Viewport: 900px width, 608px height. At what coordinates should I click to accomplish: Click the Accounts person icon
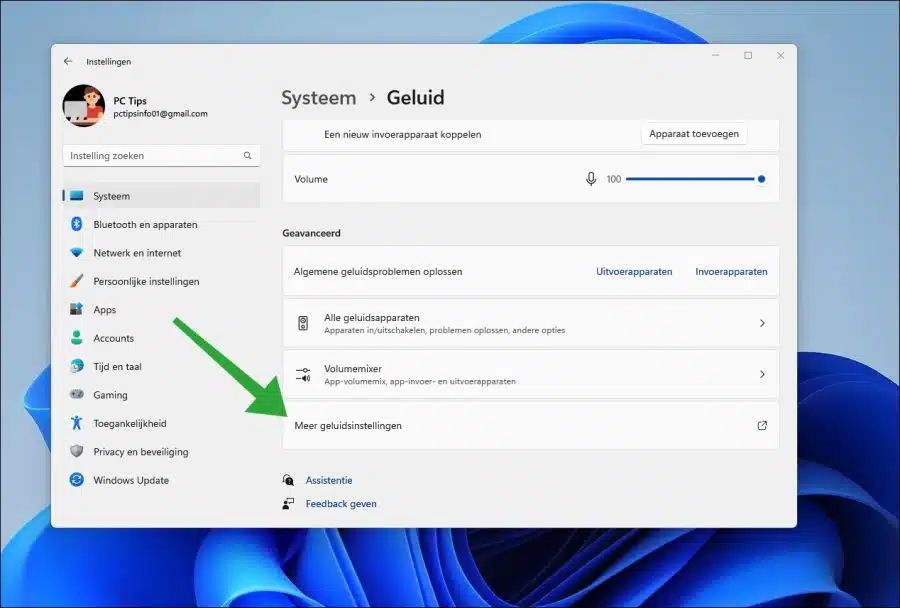pyautogui.click(x=76, y=338)
